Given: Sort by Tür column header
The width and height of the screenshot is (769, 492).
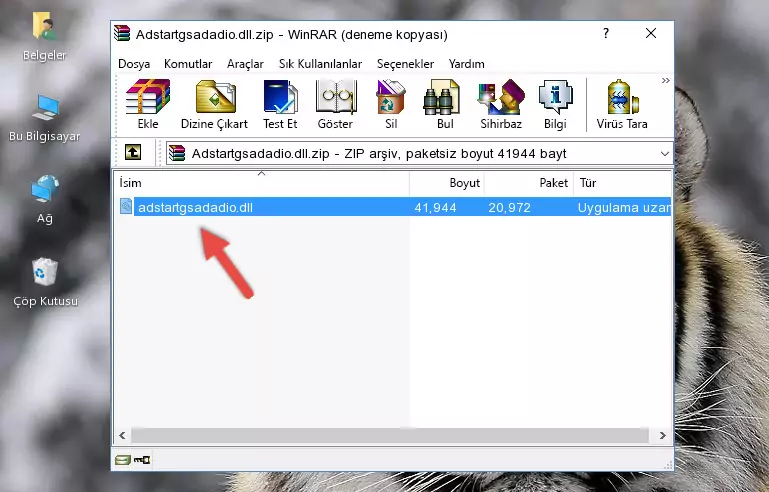Looking at the screenshot, I should 622,183.
